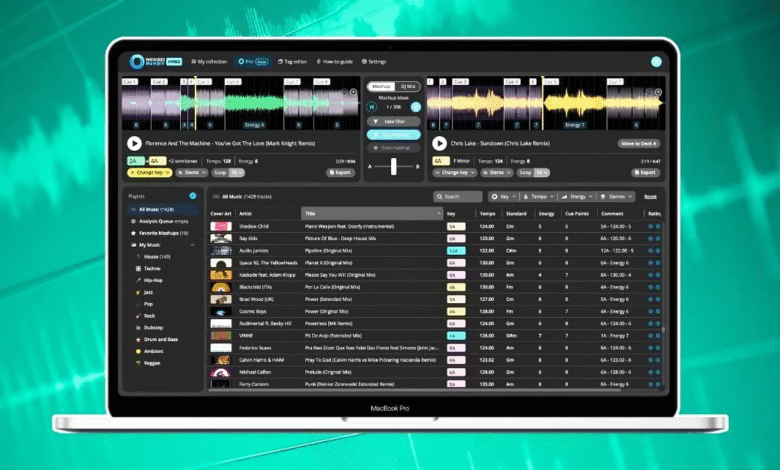Open the My collection tab
The height and width of the screenshot is (470, 780).
tap(209, 62)
